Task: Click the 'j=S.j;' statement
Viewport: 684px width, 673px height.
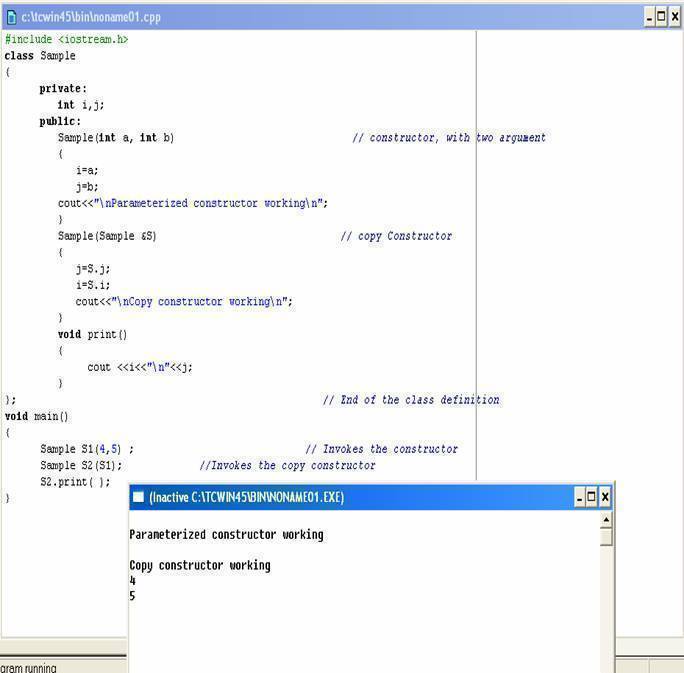Action: (92, 269)
